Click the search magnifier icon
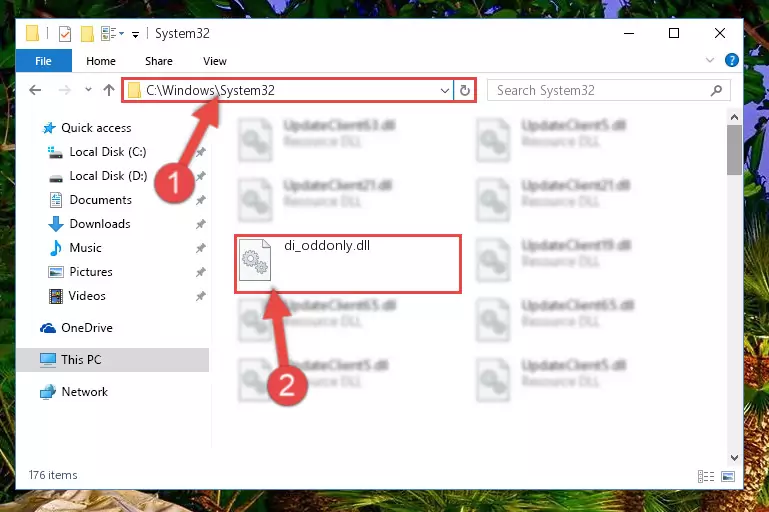Viewport: 769px width, 512px height. coord(716,90)
